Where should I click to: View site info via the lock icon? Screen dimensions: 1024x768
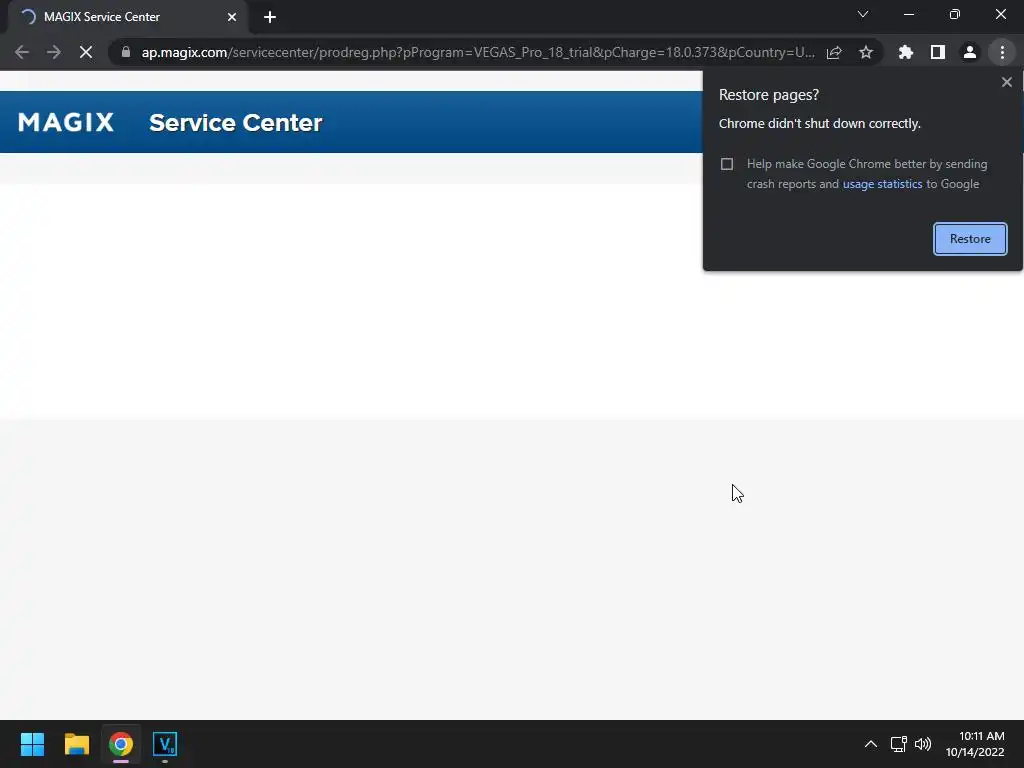(x=126, y=52)
